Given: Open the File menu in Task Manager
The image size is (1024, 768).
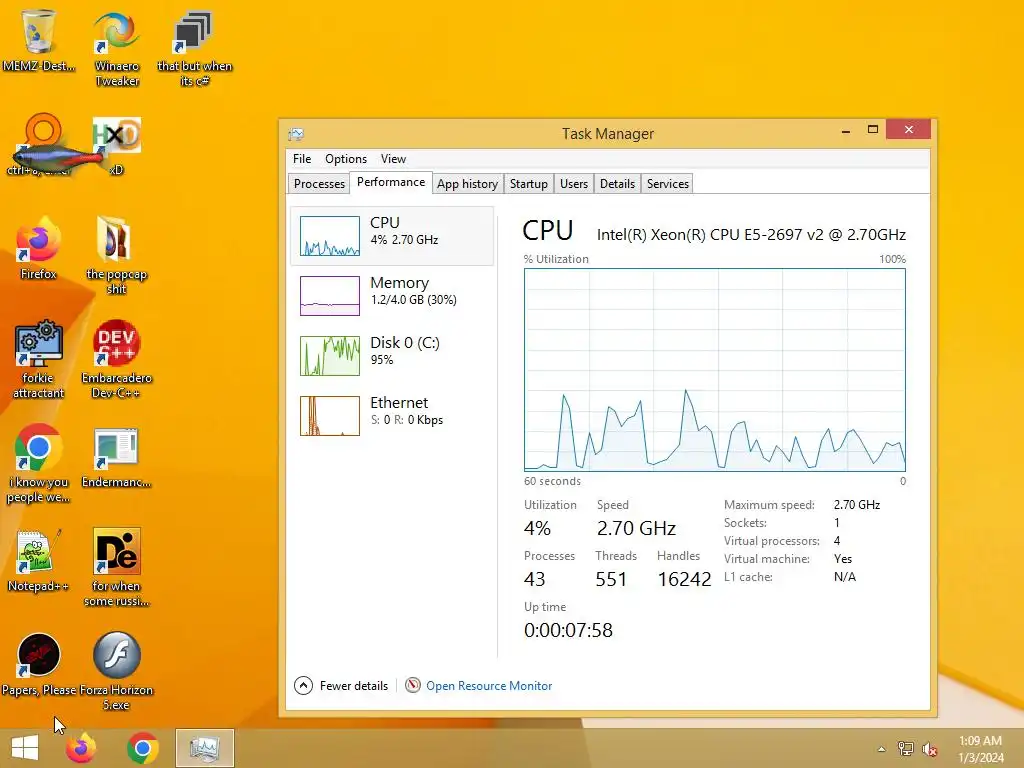Looking at the screenshot, I should pos(302,159).
